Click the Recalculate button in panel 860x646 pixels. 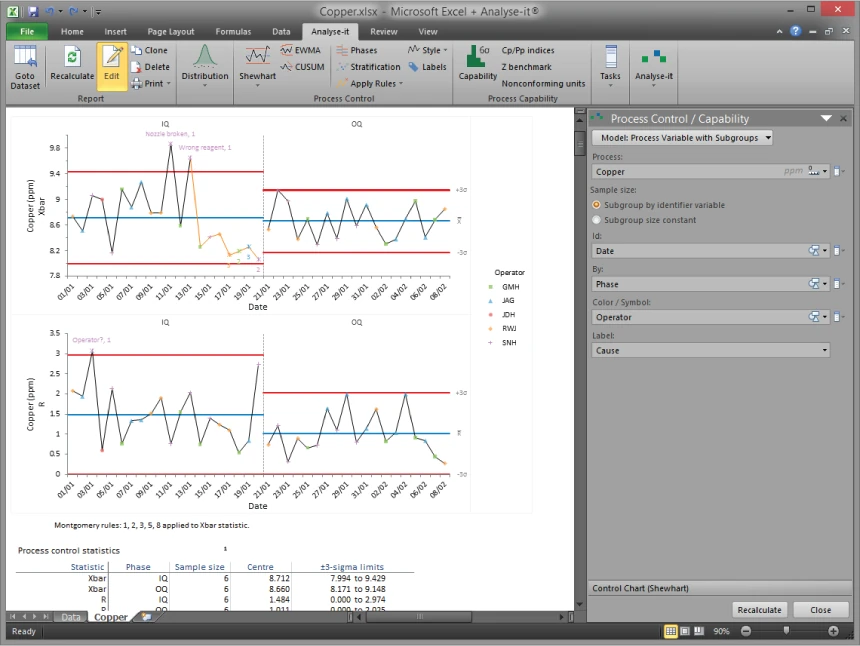pyautogui.click(x=760, y=609)
